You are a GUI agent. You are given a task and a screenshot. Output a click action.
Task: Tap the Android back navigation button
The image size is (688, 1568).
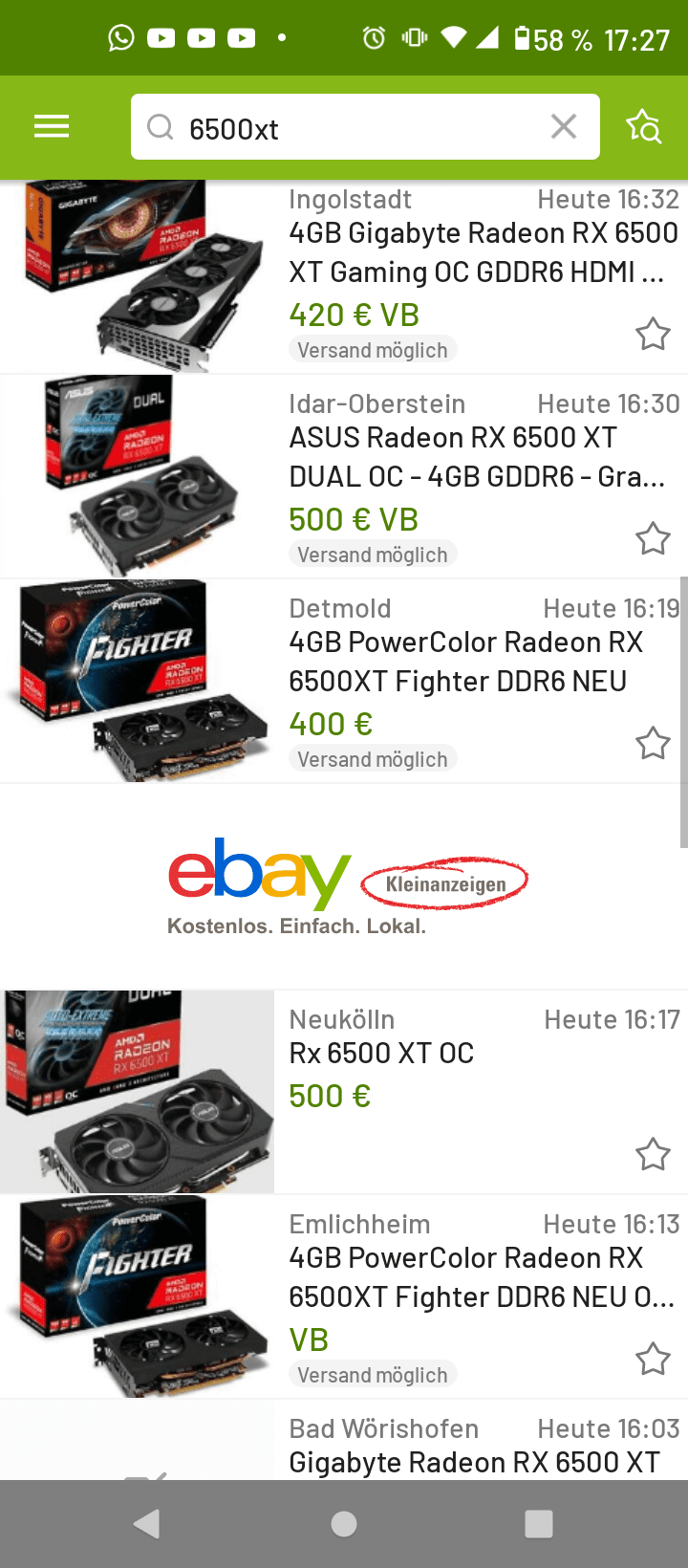coord(147,1524)
